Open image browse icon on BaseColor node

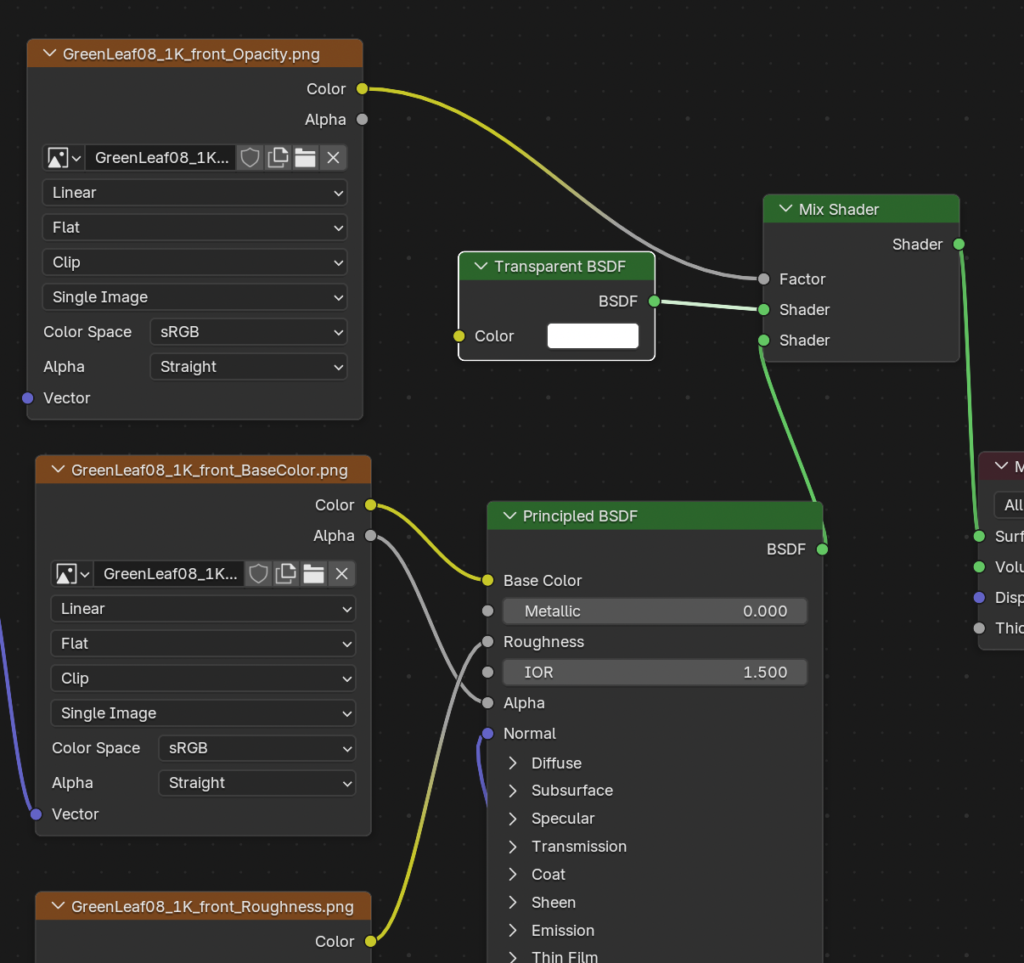click(71, 574)
